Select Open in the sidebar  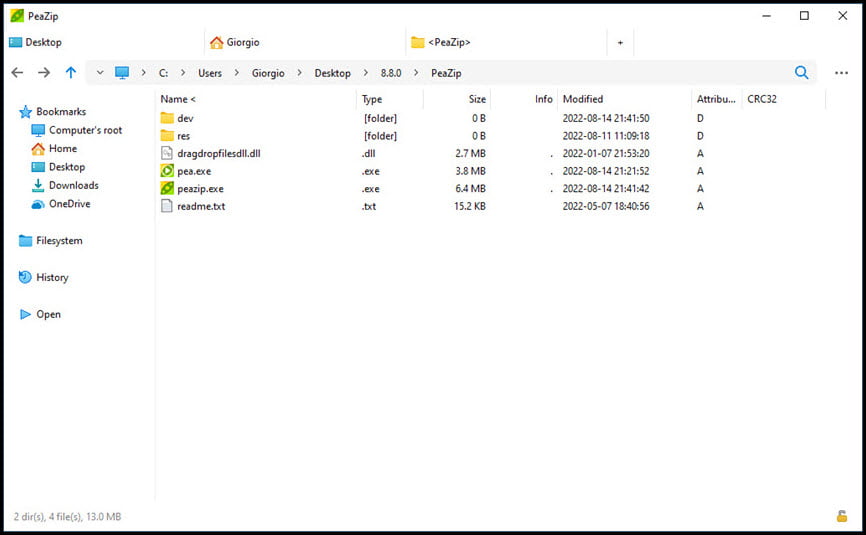point(48,314)
